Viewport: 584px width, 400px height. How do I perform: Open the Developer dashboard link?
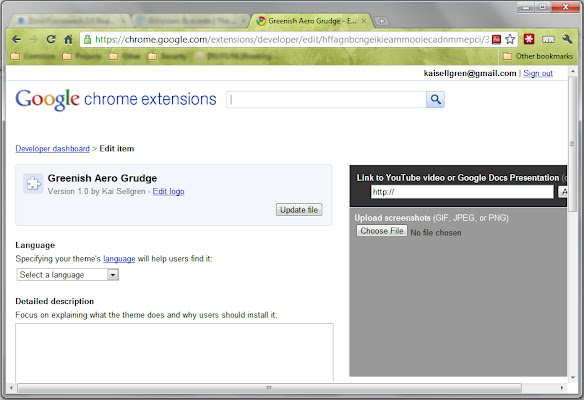point(53,149)
